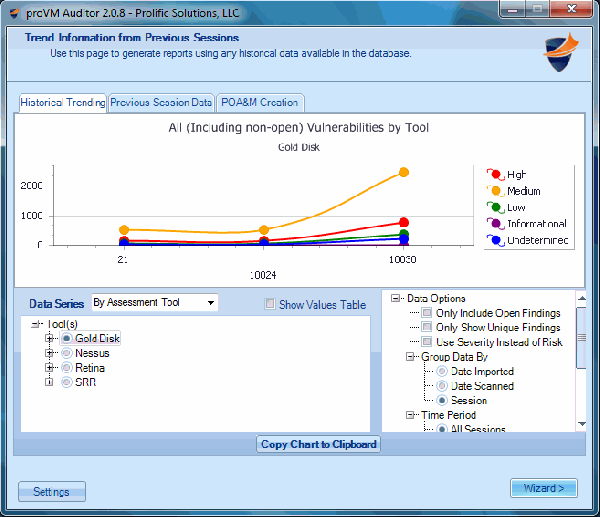This screenshot has height=517, width=600.
Task: Minimize the proVM Auditor window
Action: click(513, 9)
